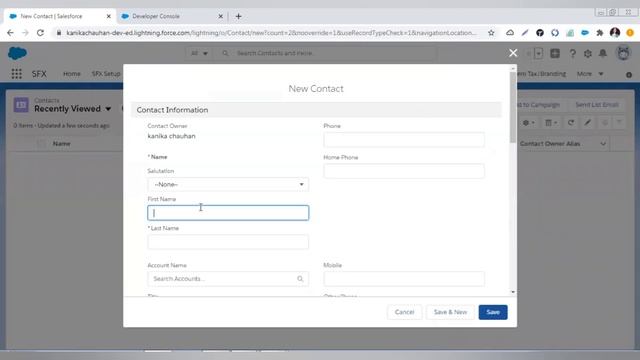Click the Contact Information section header
Image resolution: width=640 pixels, height=360 pixels.
coord(316,110)
